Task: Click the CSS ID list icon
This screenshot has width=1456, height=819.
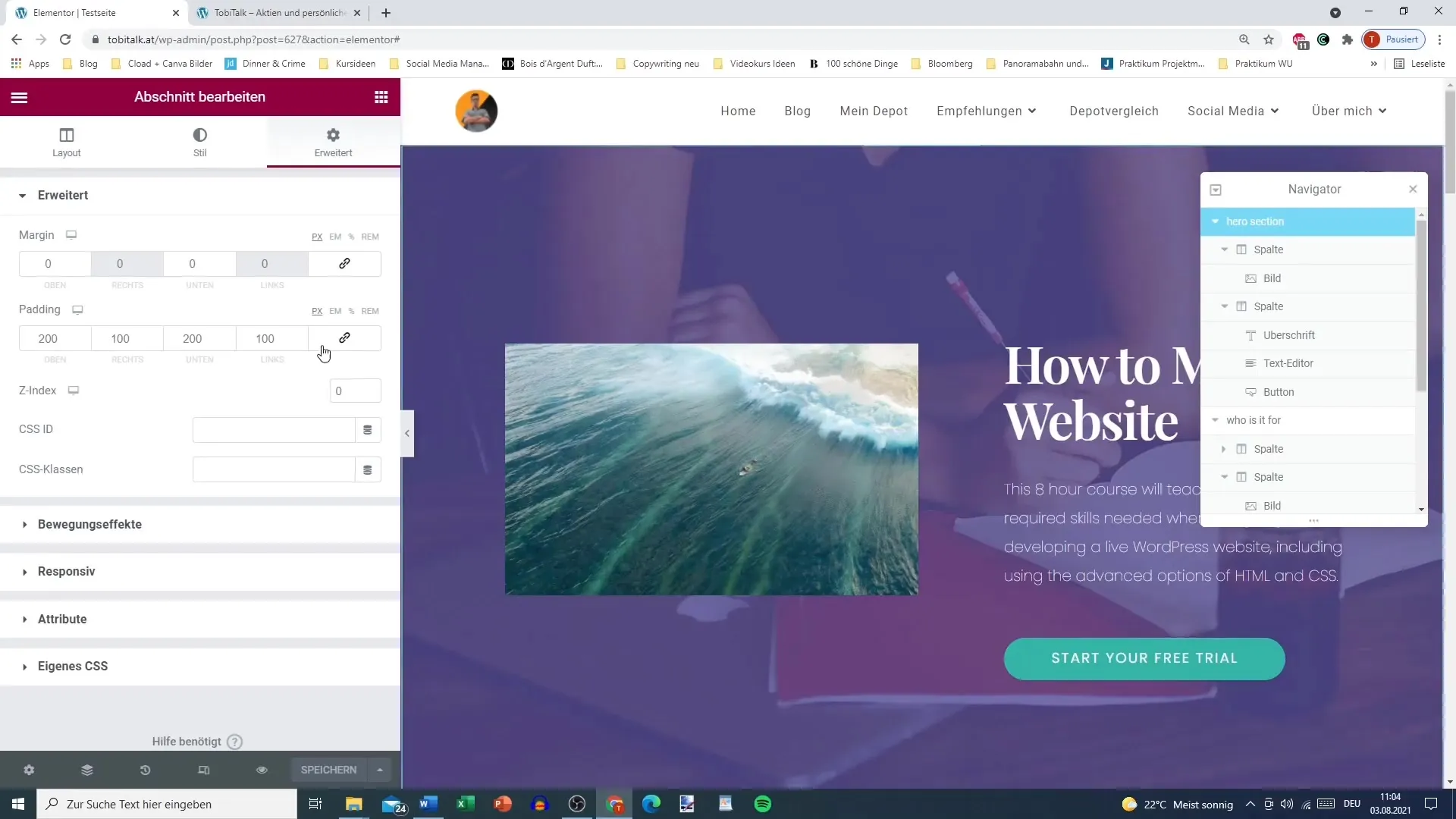Action: [x=368, y=429]
